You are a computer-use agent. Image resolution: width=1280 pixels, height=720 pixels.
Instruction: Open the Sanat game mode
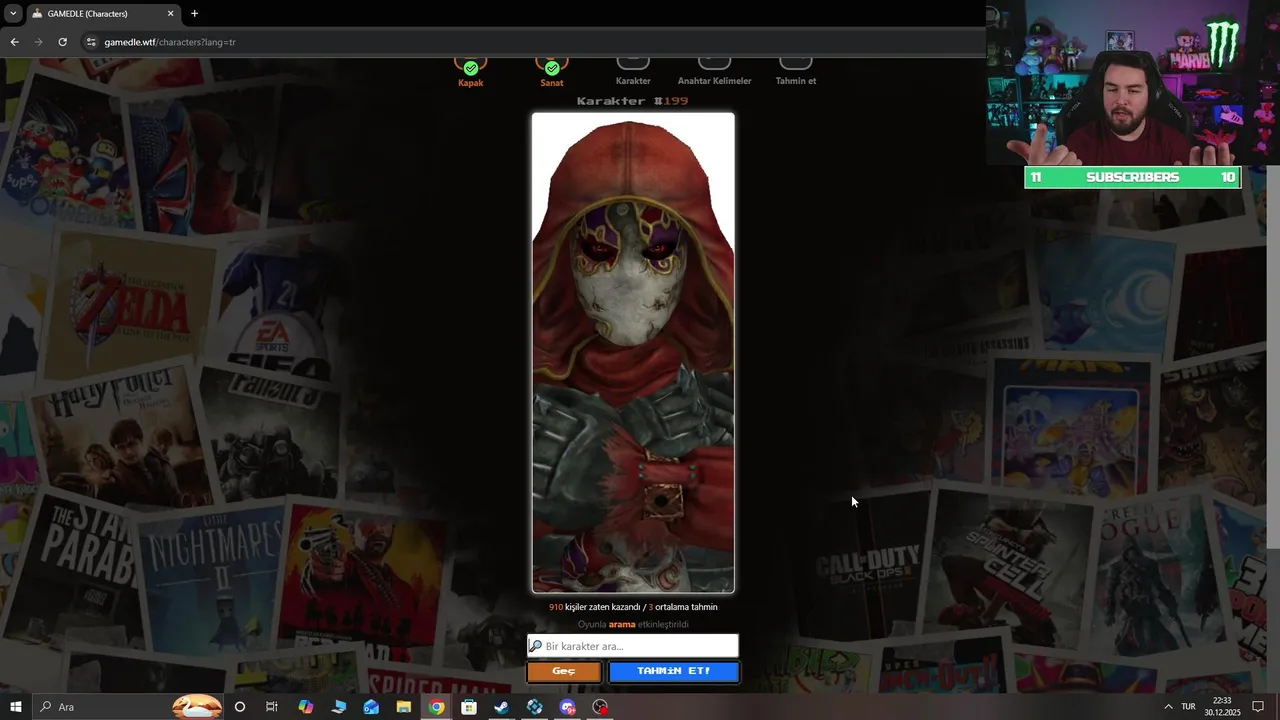click(x=552, y=72)
